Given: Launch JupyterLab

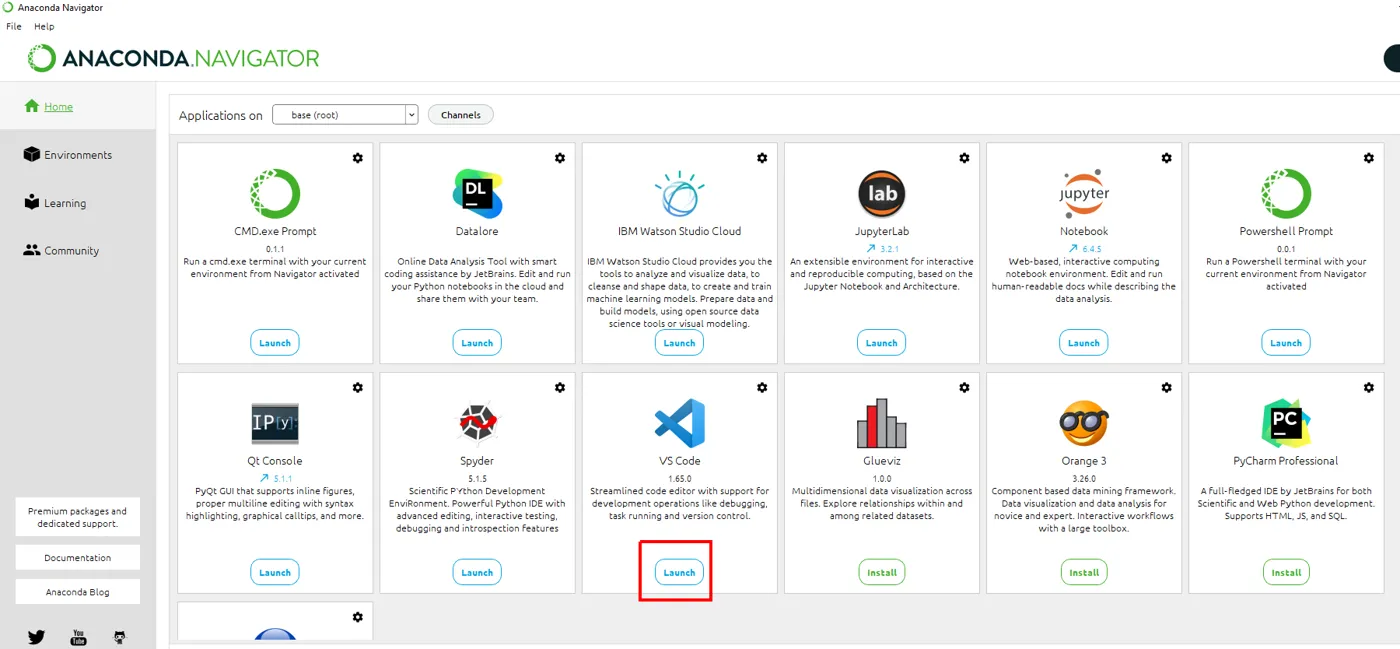Looking at the screenshot, I should click(x=881, y=343).
